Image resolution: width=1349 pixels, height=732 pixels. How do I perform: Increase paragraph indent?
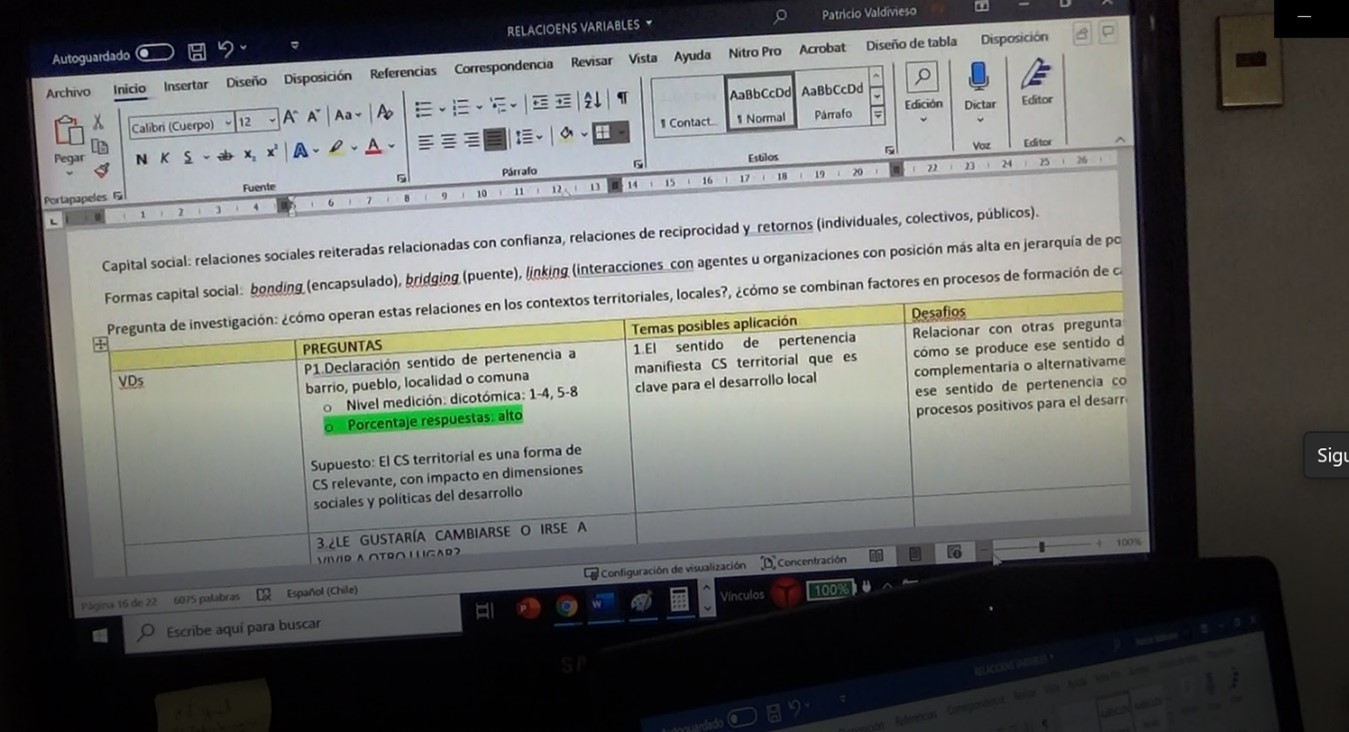pos(564,101)
